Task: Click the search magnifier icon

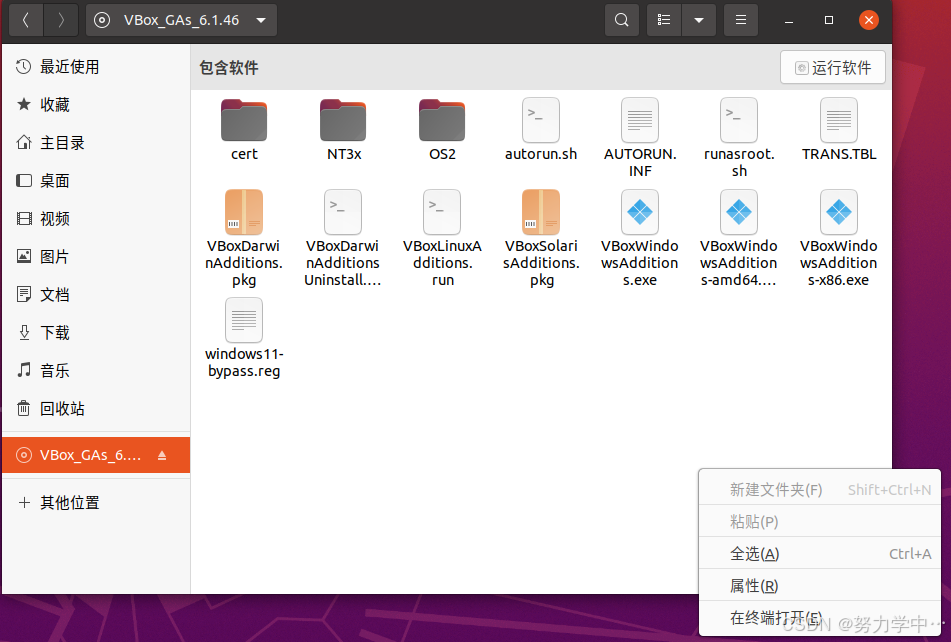Action: tap(622, 20)
